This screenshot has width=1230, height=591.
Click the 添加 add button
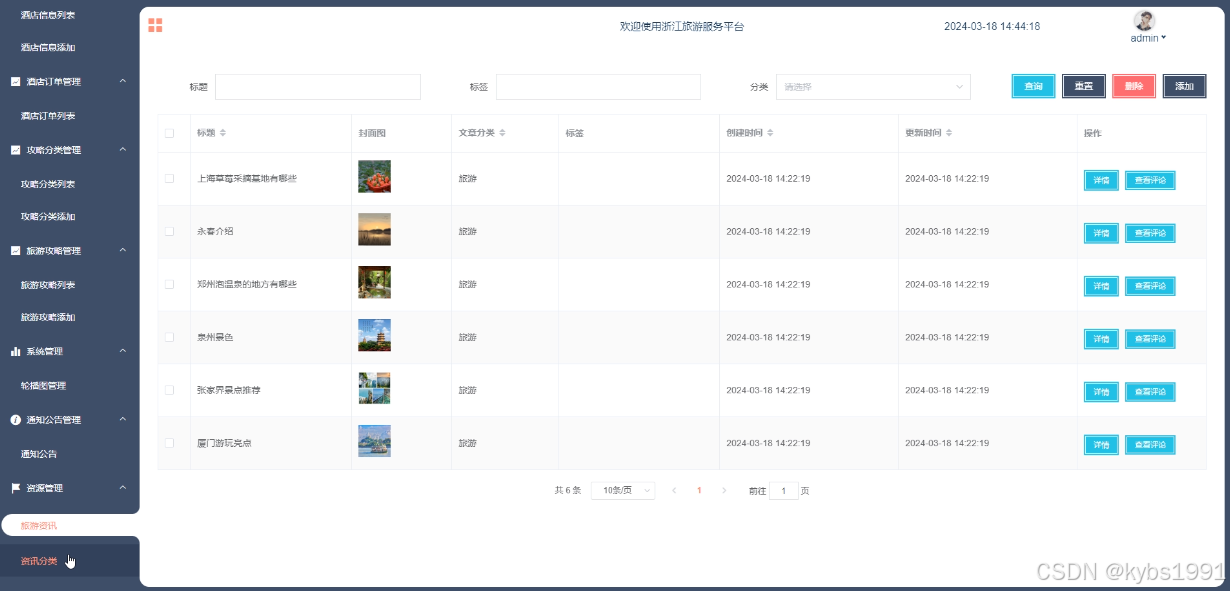click(1184, 87)
